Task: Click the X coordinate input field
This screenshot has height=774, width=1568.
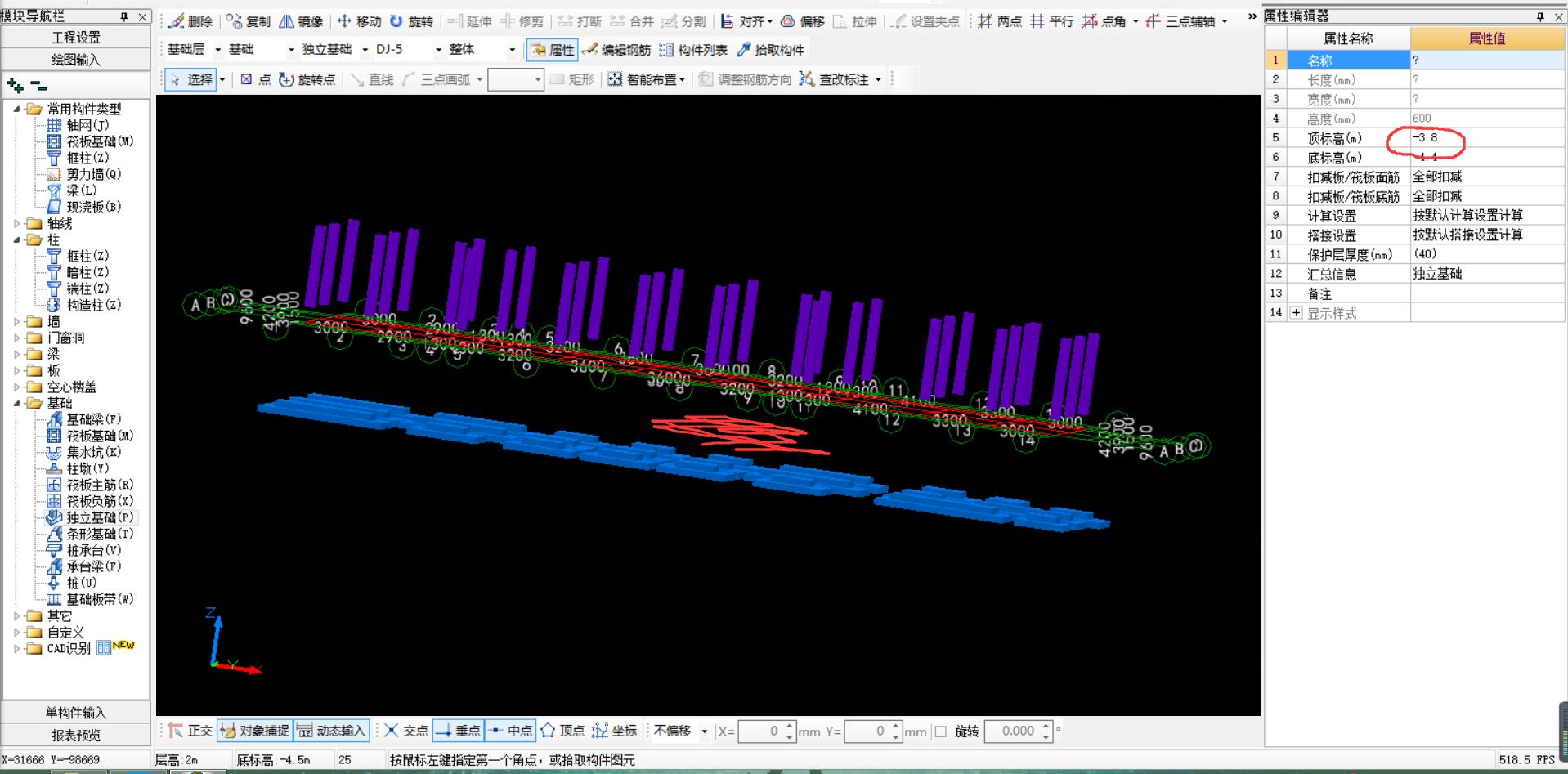Action: point(760,731)
